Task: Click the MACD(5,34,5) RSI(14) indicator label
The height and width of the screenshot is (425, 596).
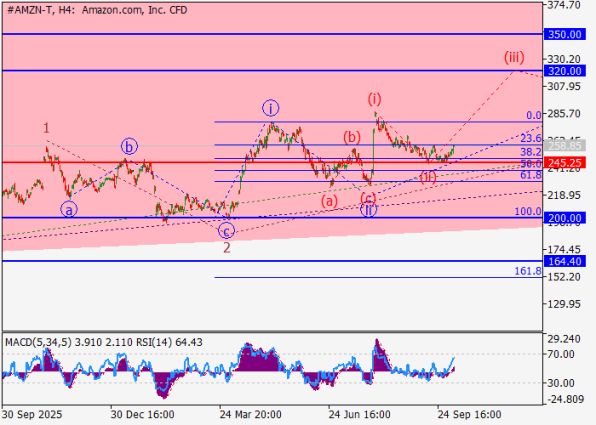Action: coord(104,343)
